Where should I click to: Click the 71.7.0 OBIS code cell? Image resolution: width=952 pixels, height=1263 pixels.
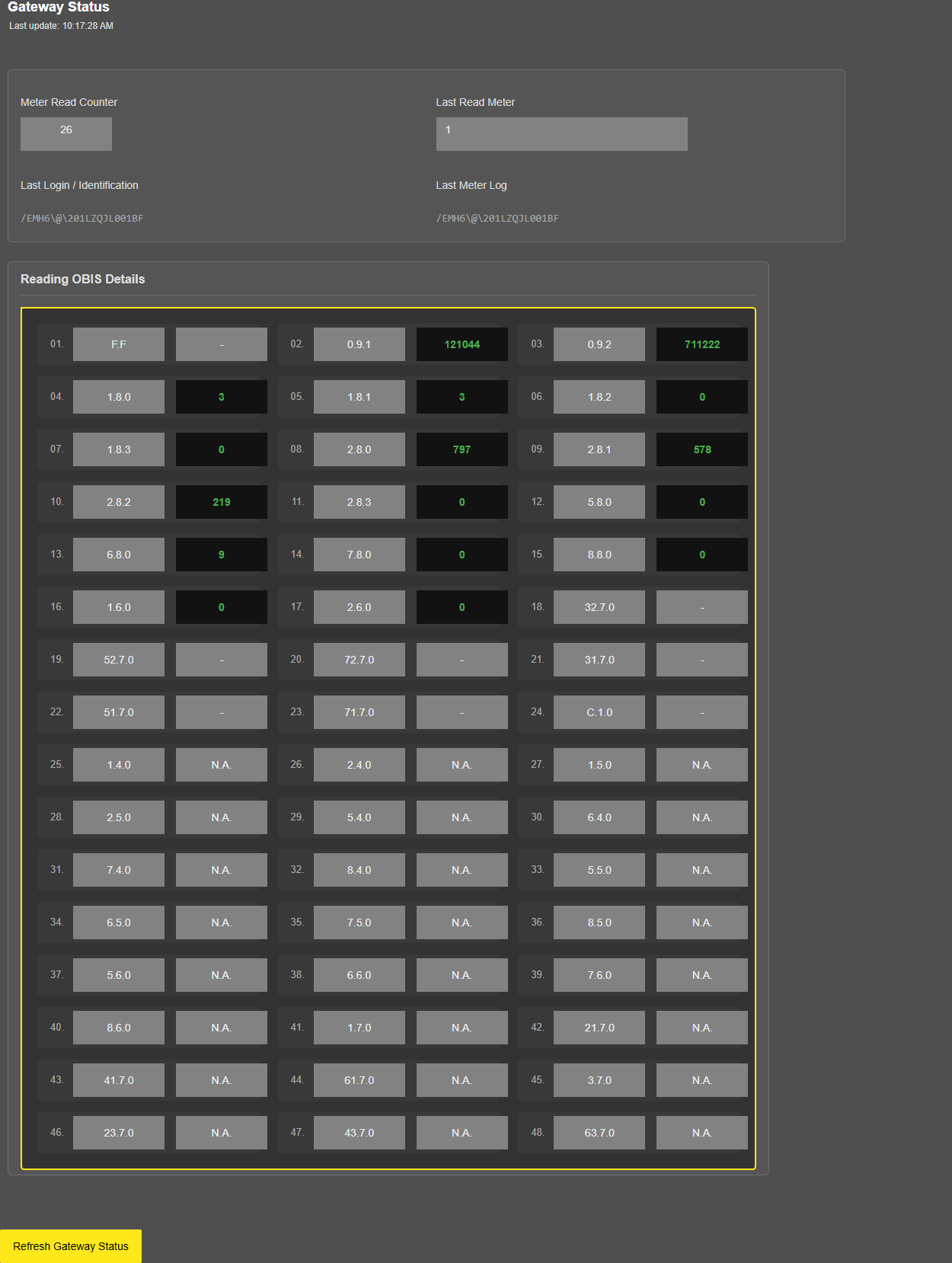pos(359,712)
